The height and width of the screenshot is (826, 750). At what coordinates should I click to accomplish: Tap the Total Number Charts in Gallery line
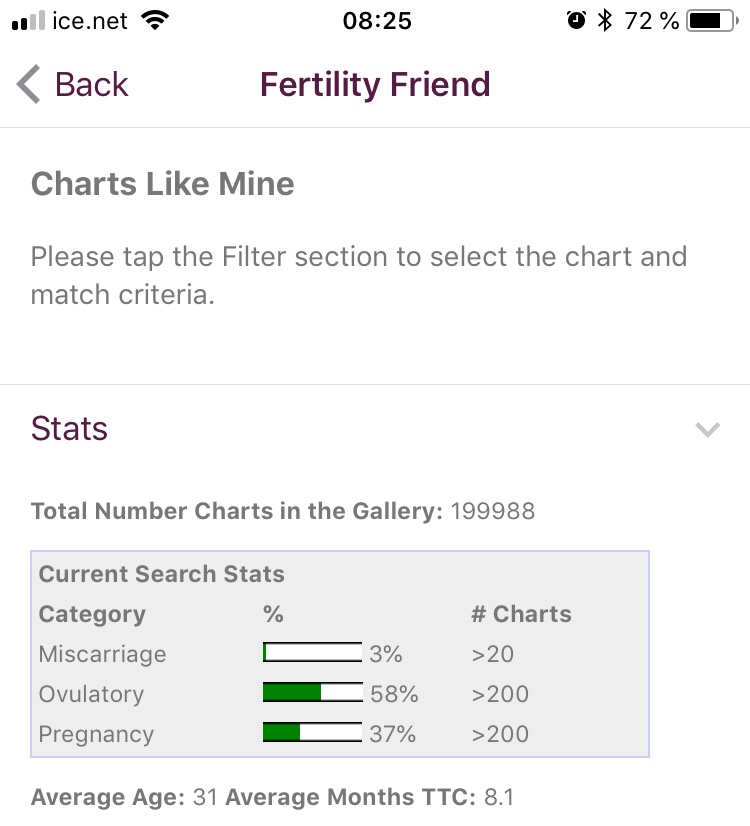283,512
